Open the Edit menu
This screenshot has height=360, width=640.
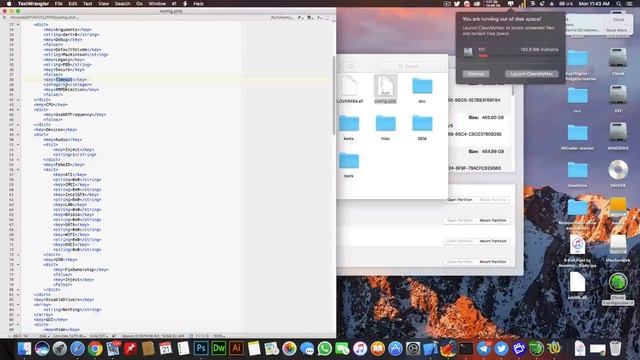(x=73, y=4)
